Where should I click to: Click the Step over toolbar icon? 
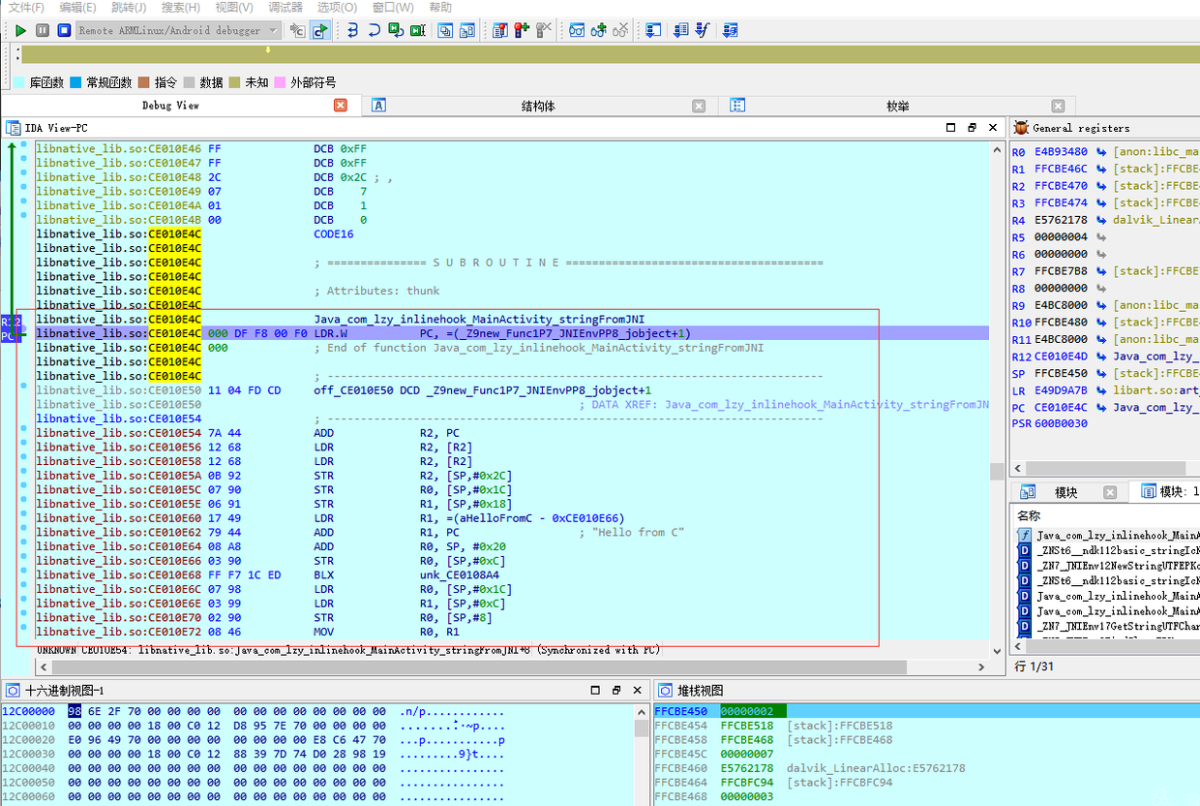[374, 31]
